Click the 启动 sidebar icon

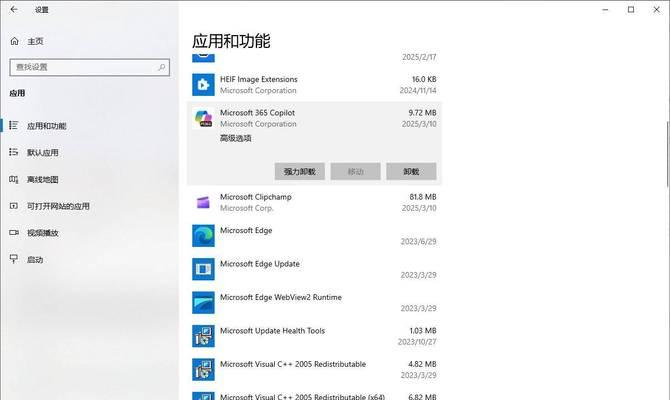point(14,259)
